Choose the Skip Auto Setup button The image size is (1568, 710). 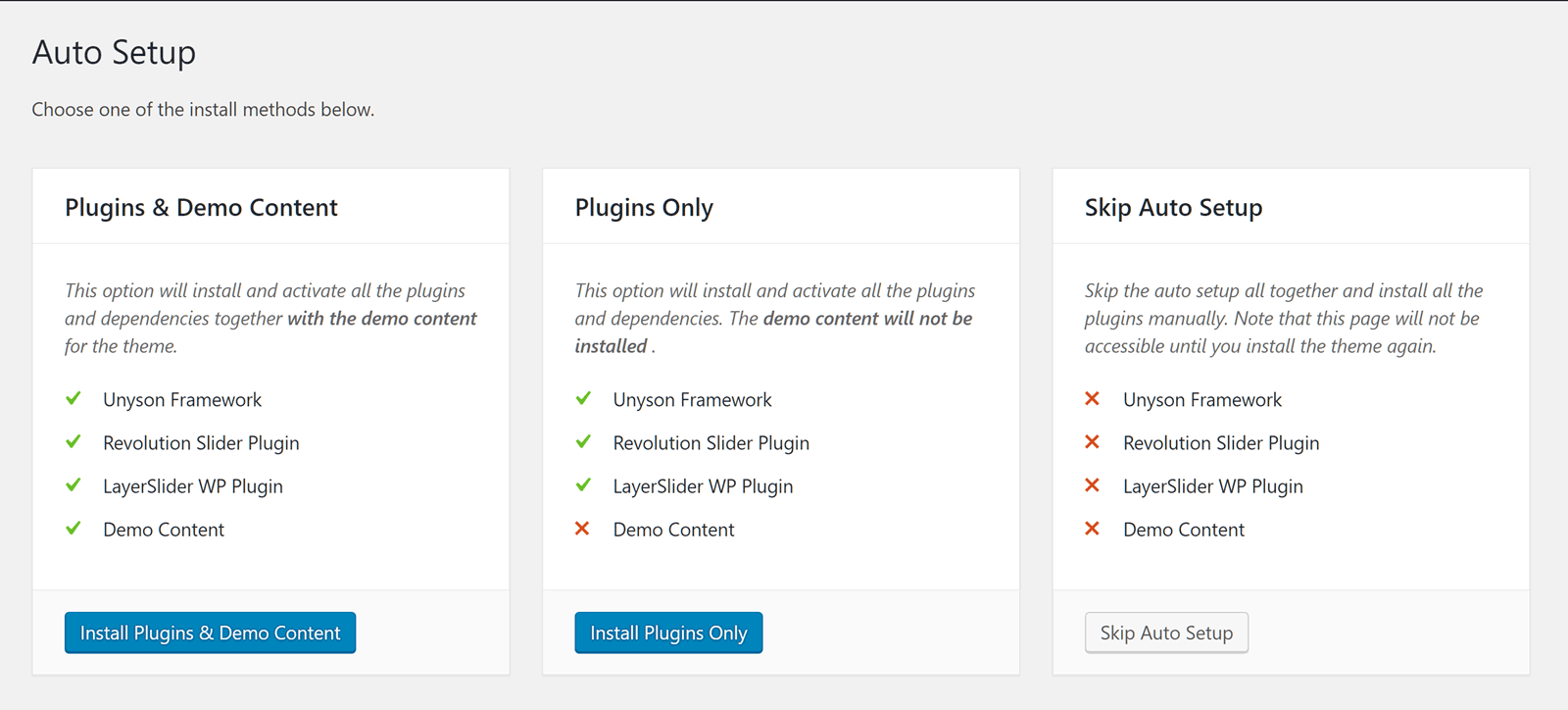point(1166,634)
